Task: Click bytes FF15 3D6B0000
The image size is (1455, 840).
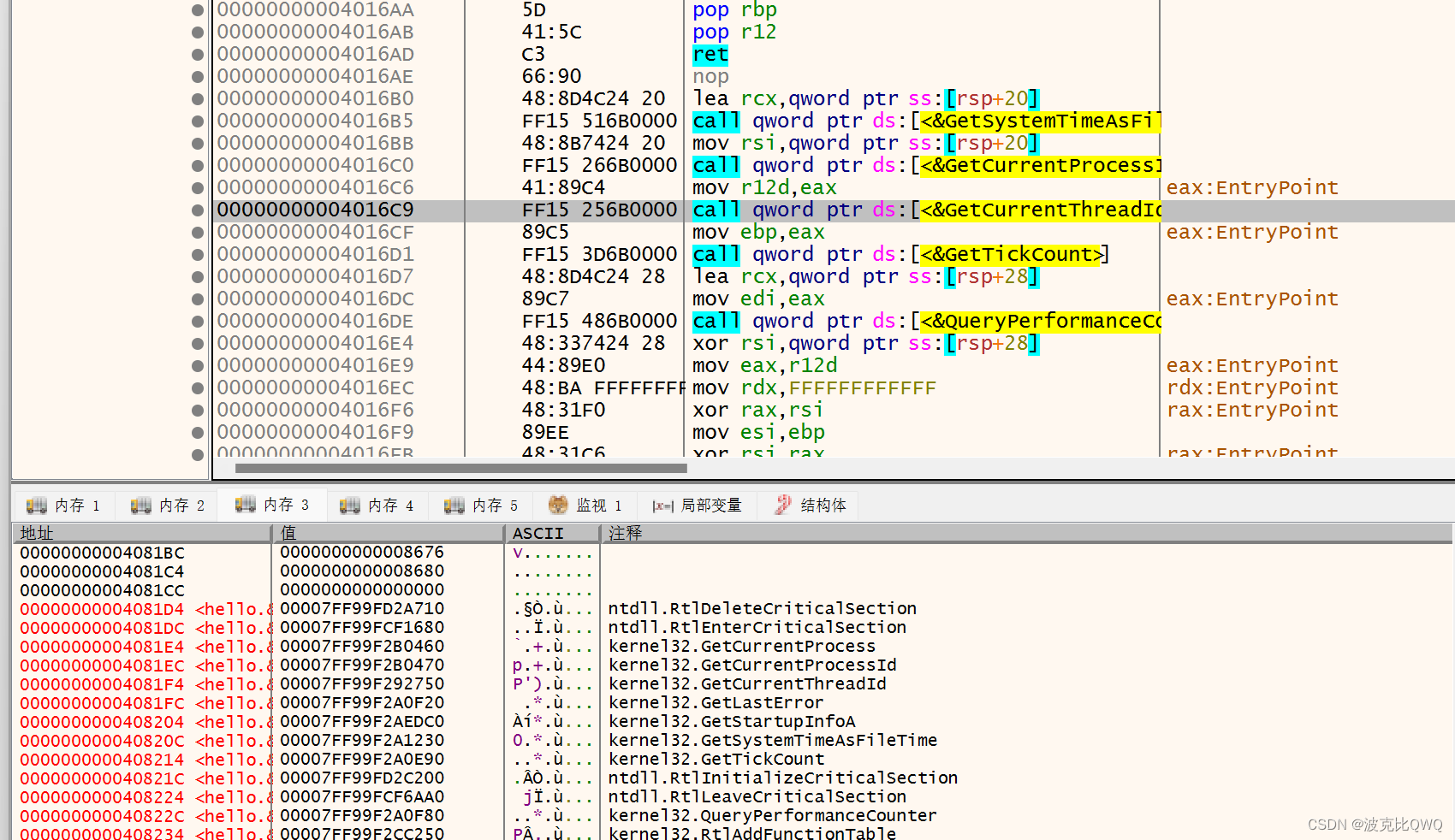Action: click(599, 255)
